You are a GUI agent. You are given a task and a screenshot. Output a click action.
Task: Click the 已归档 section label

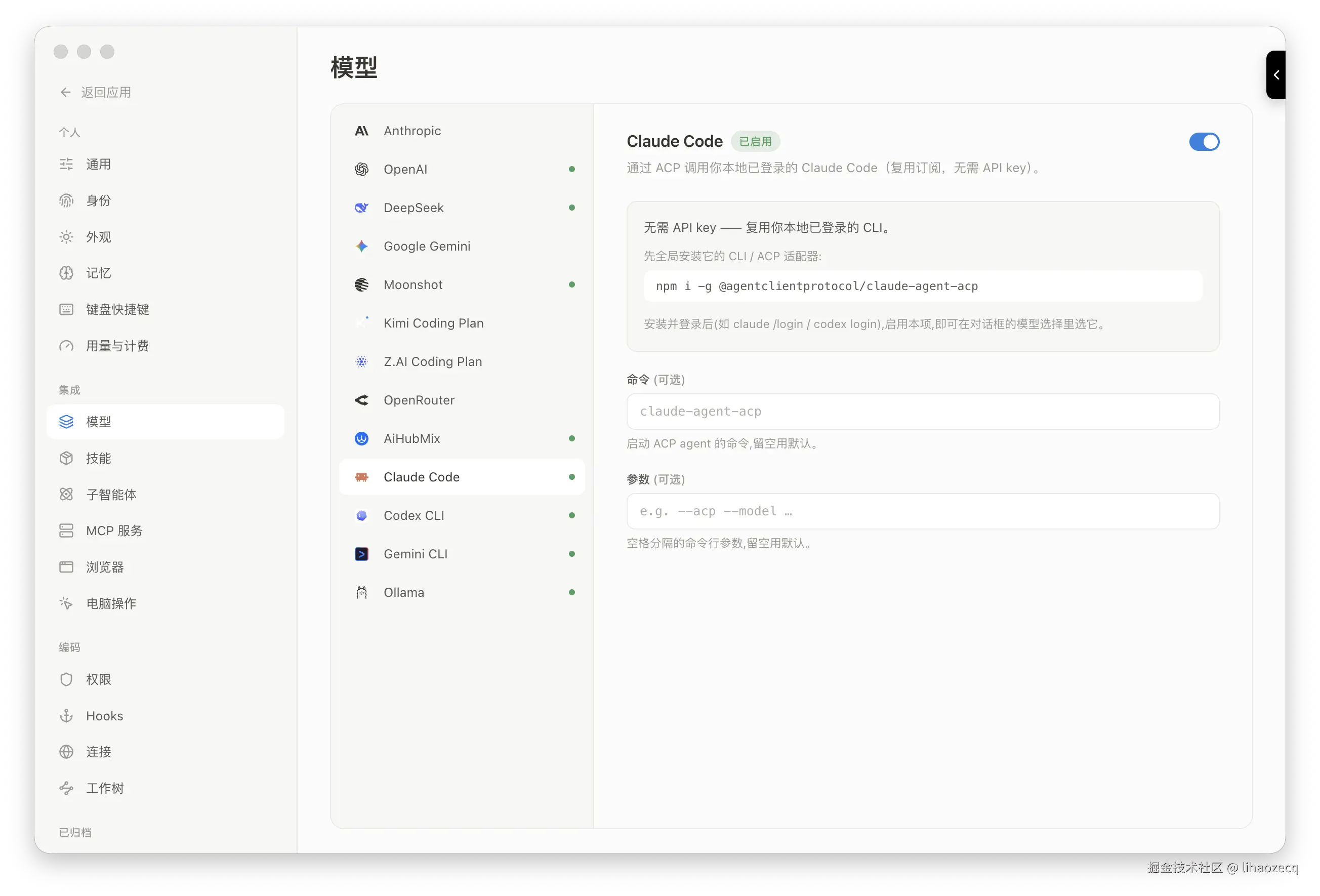point(75,832)
